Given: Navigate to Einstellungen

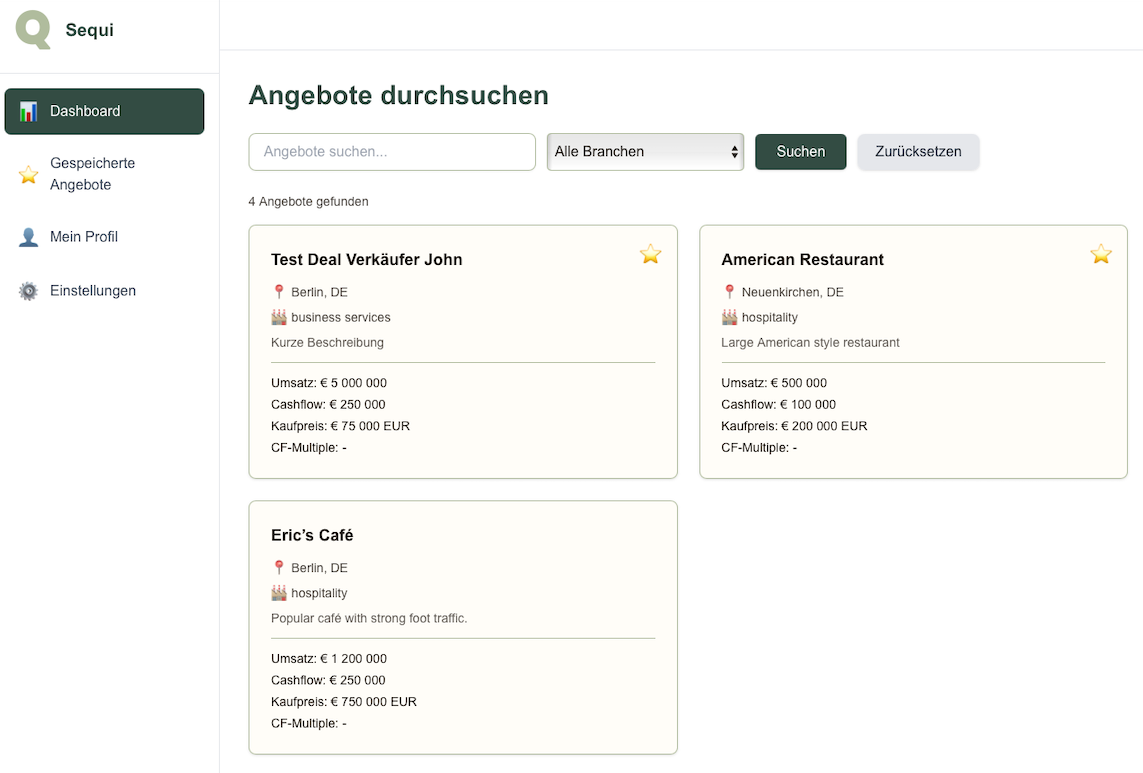Looking at the screenshot, I should pos(93,291).
